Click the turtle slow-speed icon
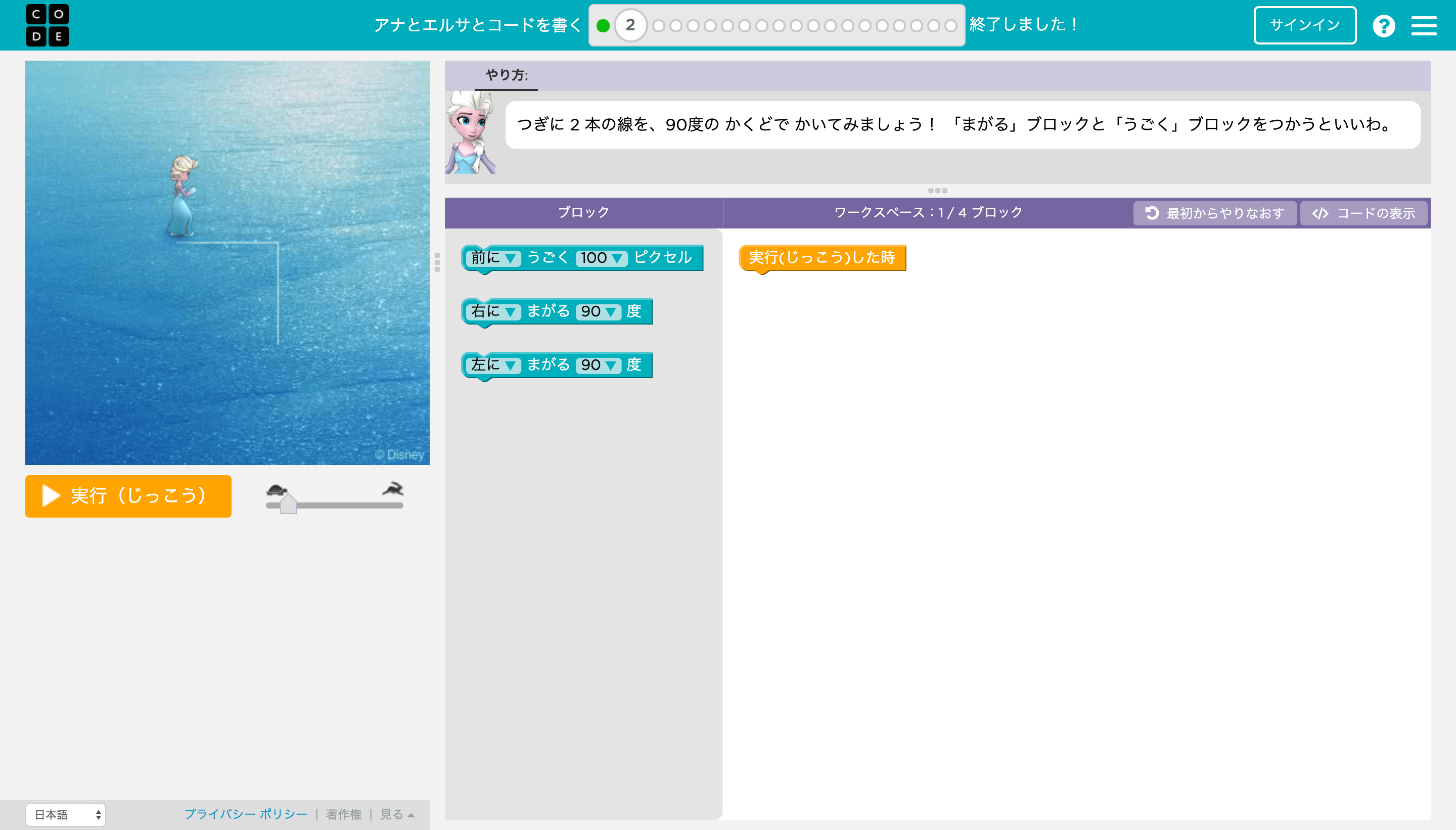Viewport: 1456px width, 830px height. pos(277,489)
